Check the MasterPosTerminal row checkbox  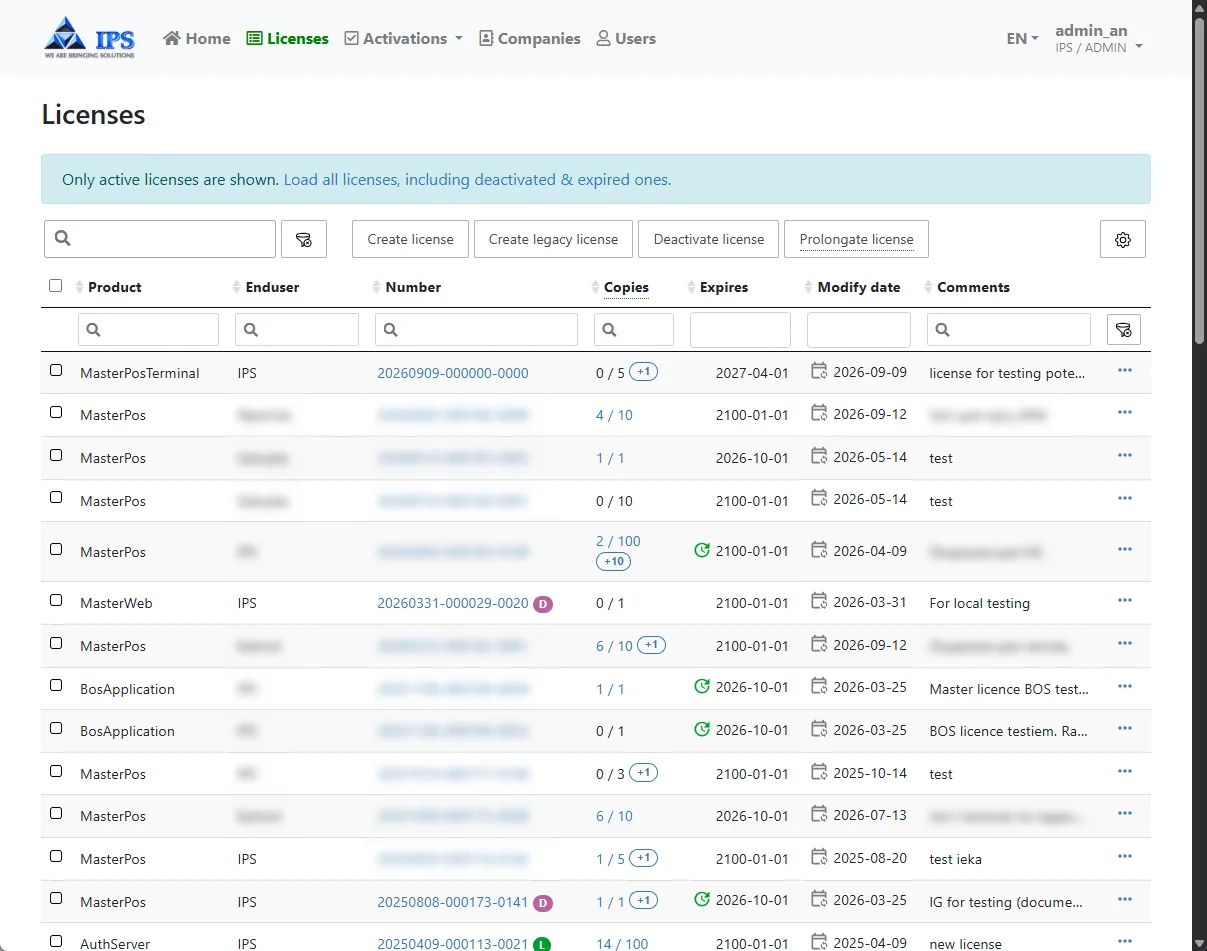pos(56,371)
